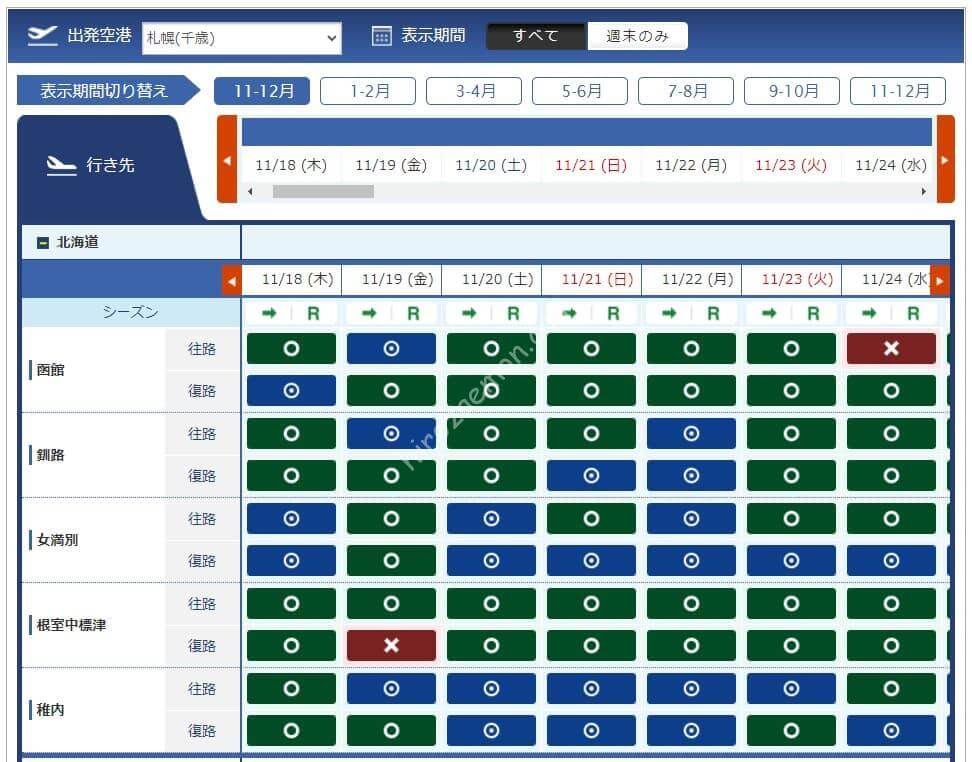
Task: Click orange previous-dates arrow in top date header
Action: (227, 159)
